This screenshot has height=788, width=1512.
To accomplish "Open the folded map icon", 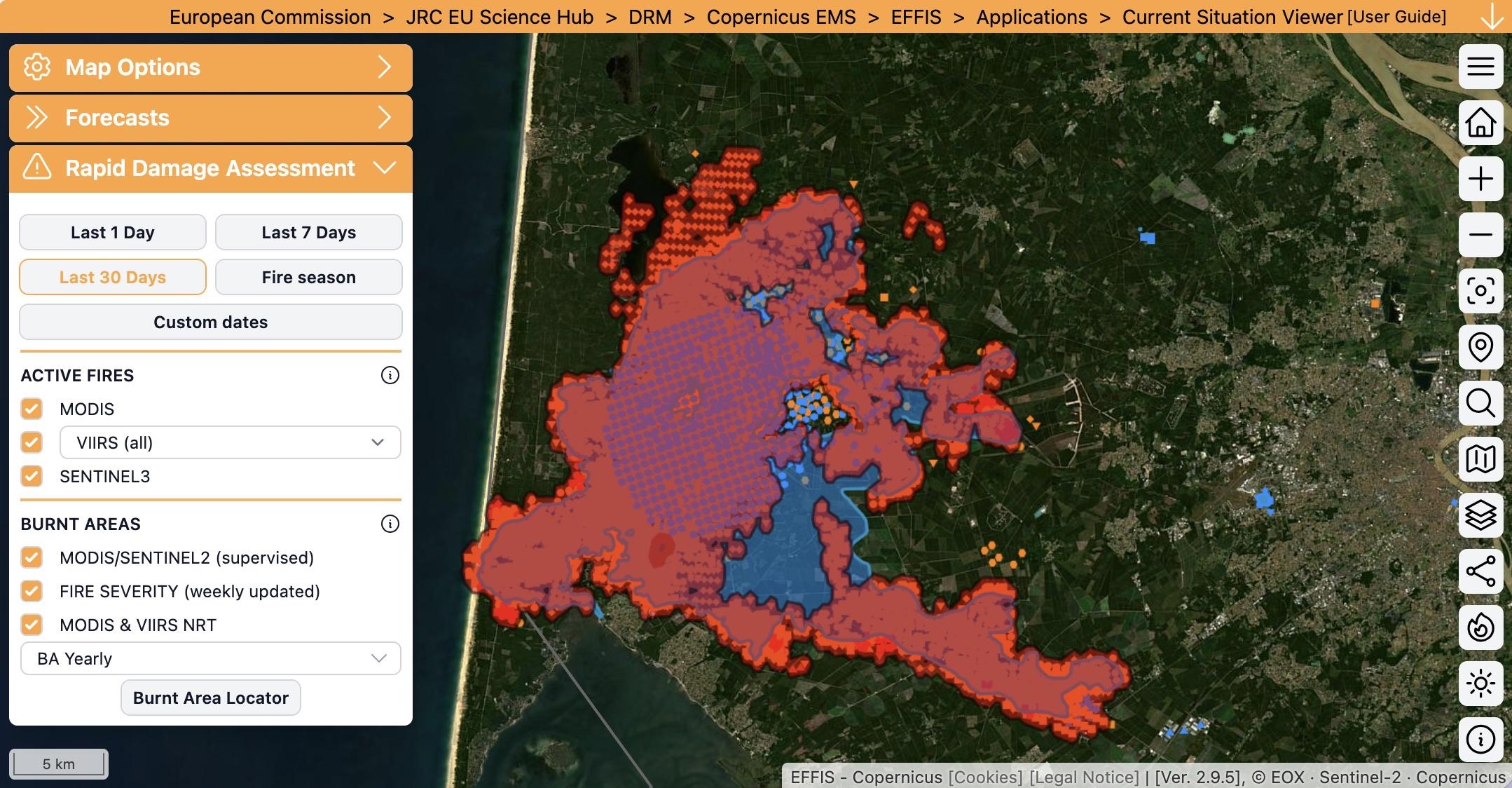I will [1480, 459].
